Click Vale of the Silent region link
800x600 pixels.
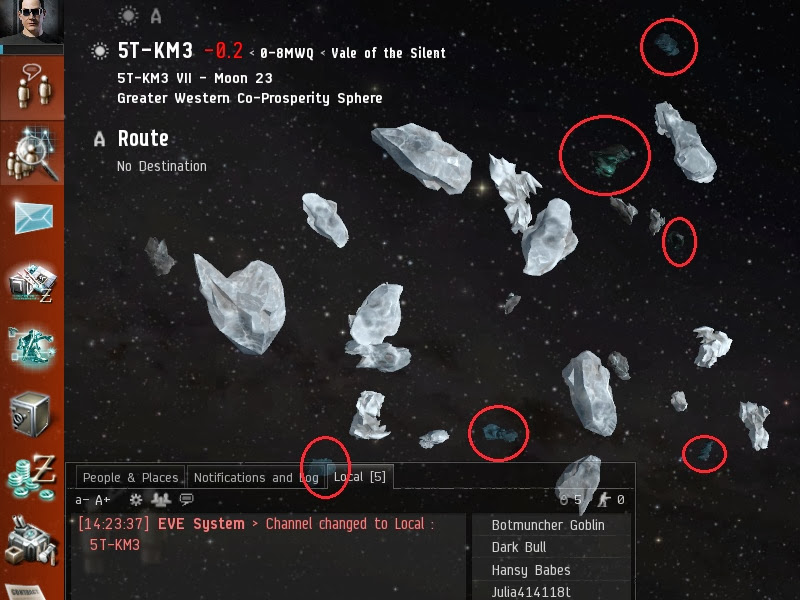[388, 53]
